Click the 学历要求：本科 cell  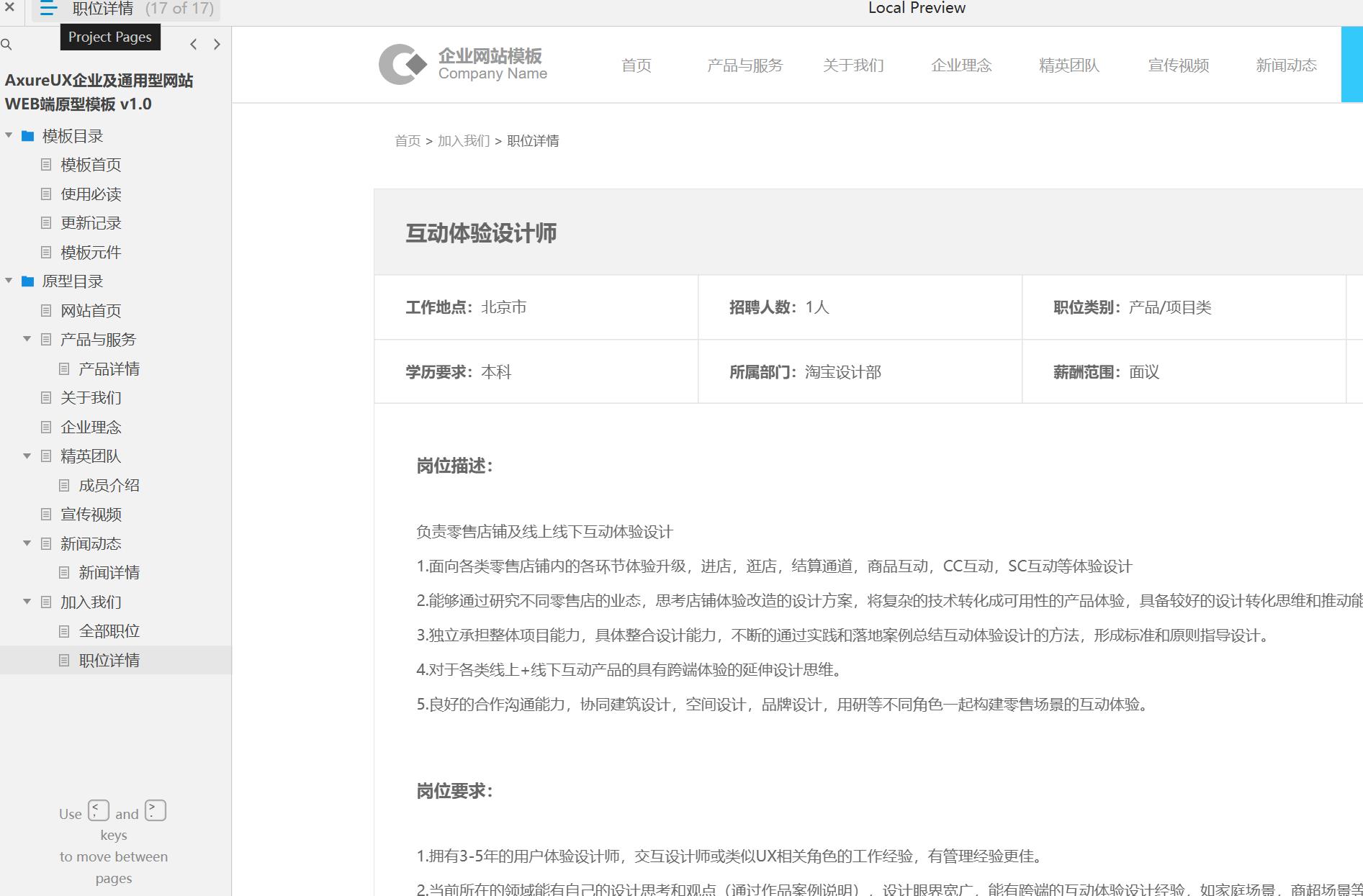click(536, 371)
